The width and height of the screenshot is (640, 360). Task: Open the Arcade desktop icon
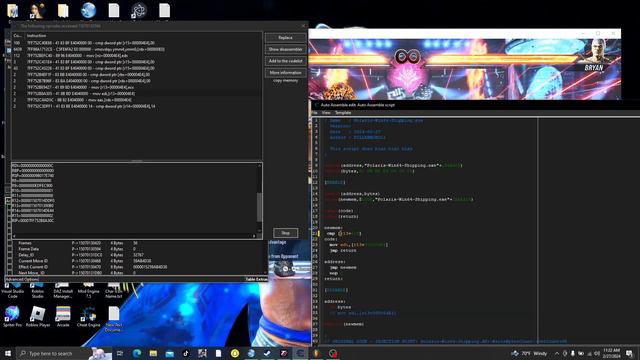point(63,317)
